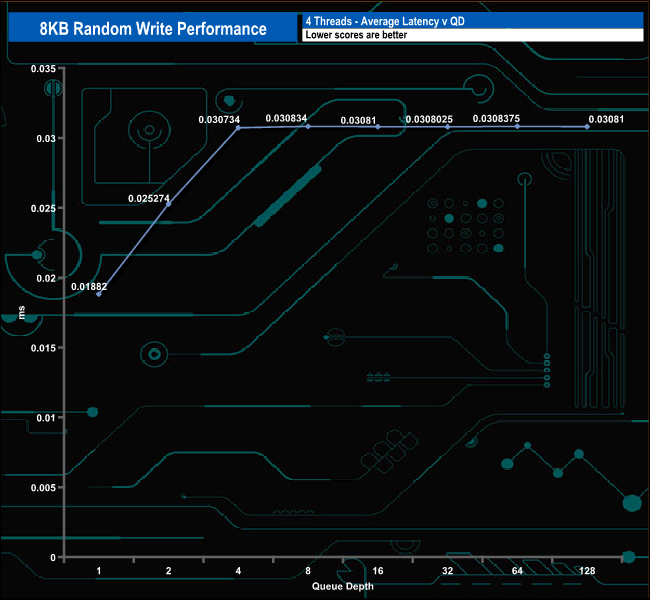650x600 pixels.
Task: Click the 8KB Random Write Performance title
Action: (x=150, y=28)
